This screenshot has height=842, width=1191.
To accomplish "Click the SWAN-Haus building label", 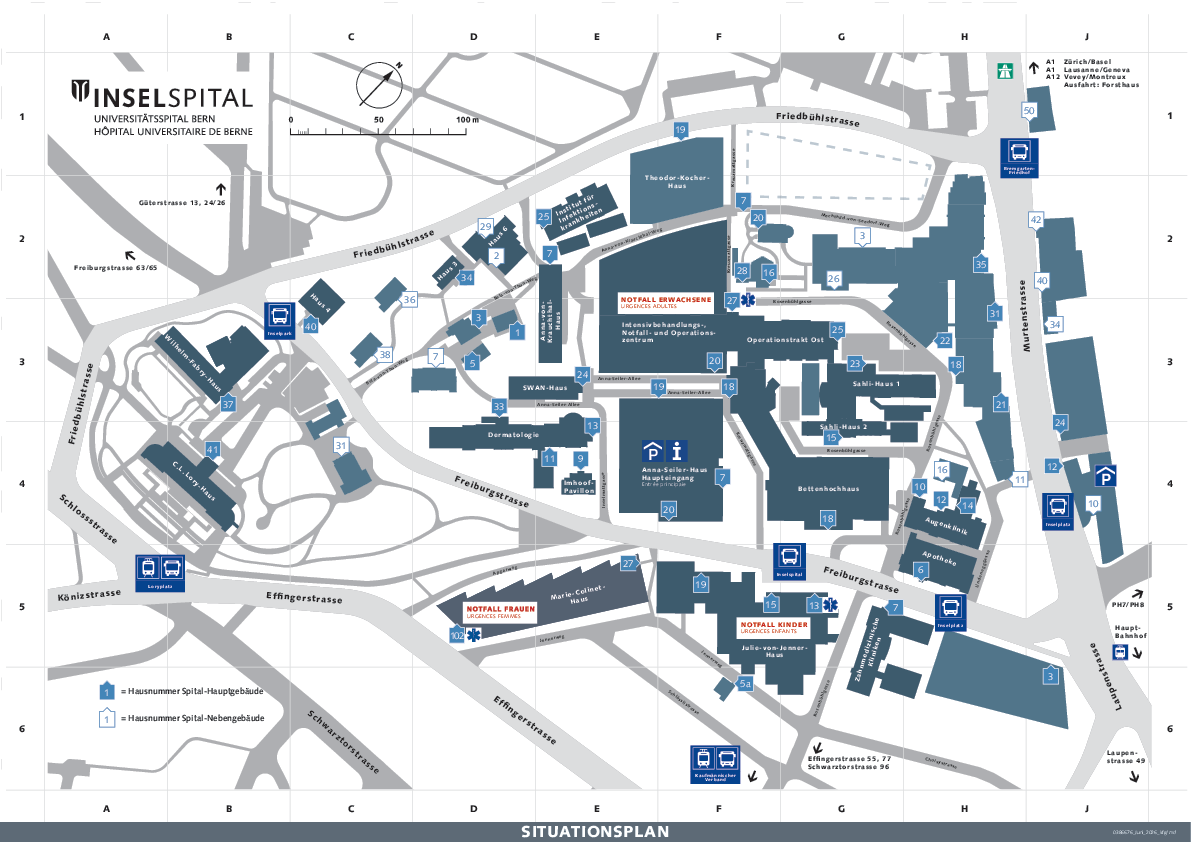I will click(545, 388).
